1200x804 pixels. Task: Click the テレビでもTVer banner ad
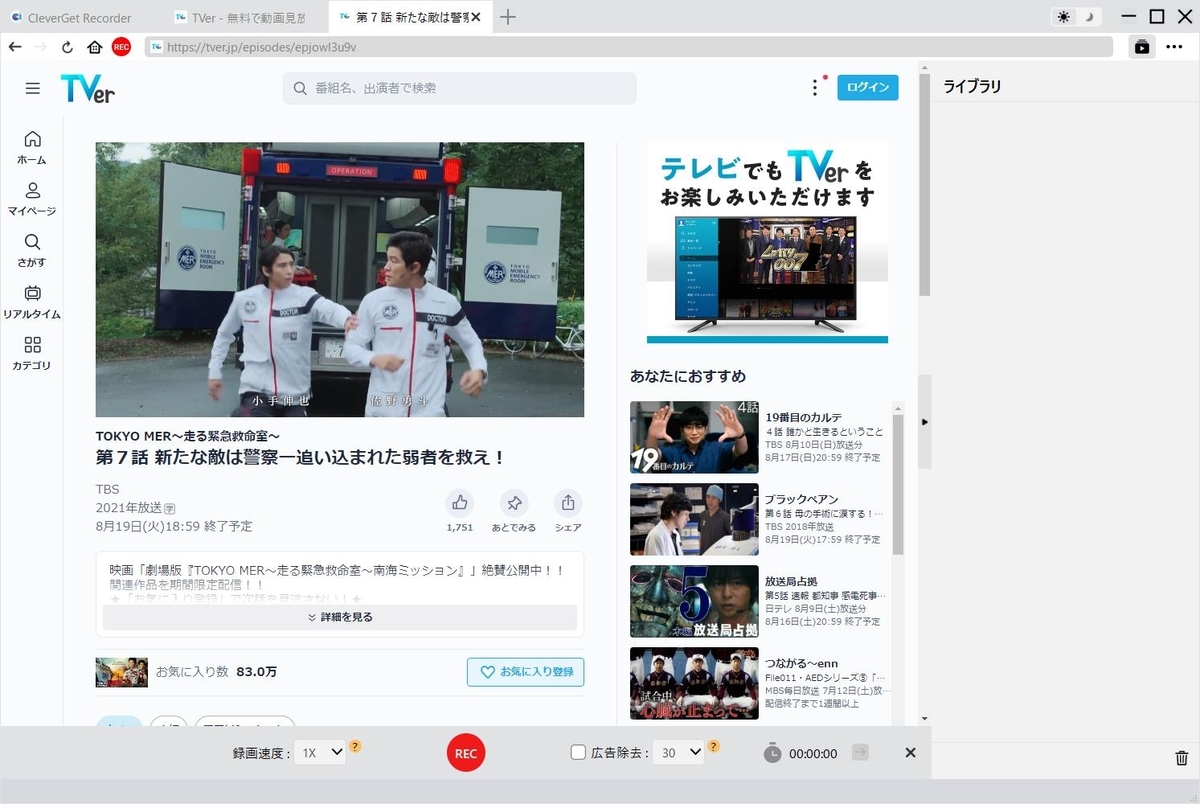[767, 243]
